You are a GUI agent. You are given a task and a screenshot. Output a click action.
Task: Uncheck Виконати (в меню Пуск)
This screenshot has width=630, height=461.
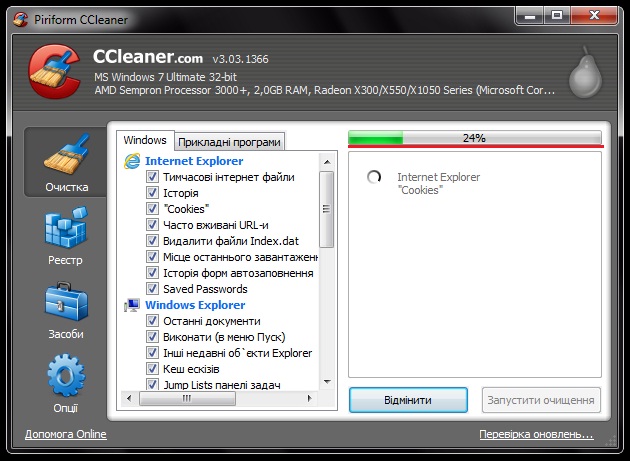pyautogui.click(x=152, y=336)
